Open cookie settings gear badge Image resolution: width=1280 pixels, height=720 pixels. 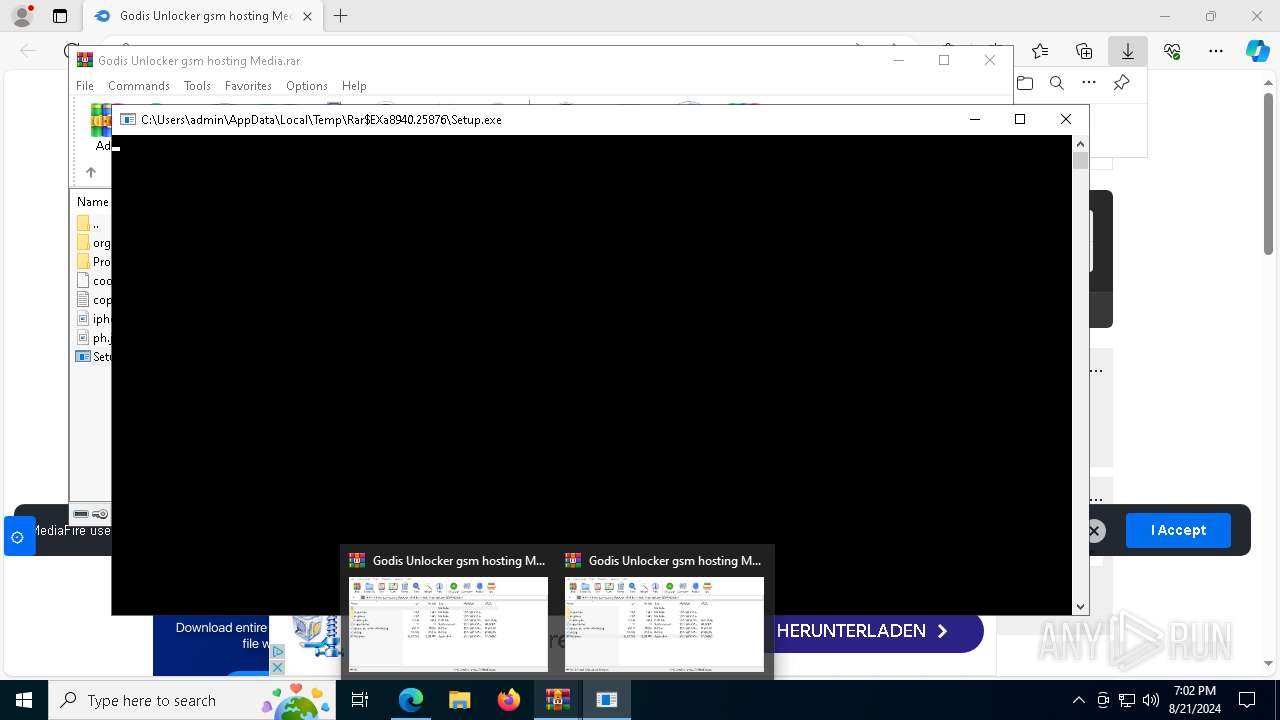coord(18,537)
